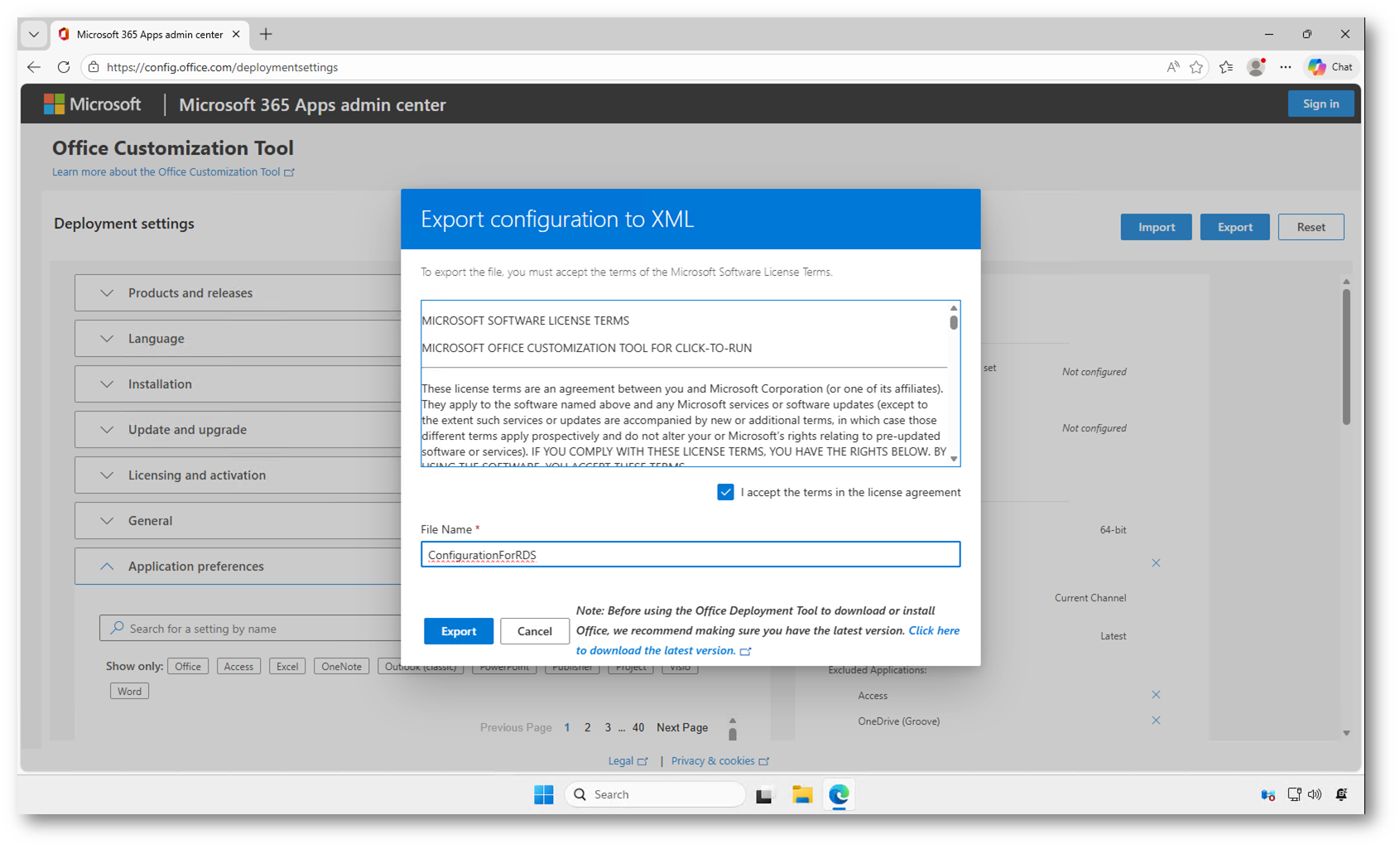This screenshot has height=849, width=1400.
Task: Open the notifications bell in the tray
Action: pyautogui.click(x=1342, y=794)
